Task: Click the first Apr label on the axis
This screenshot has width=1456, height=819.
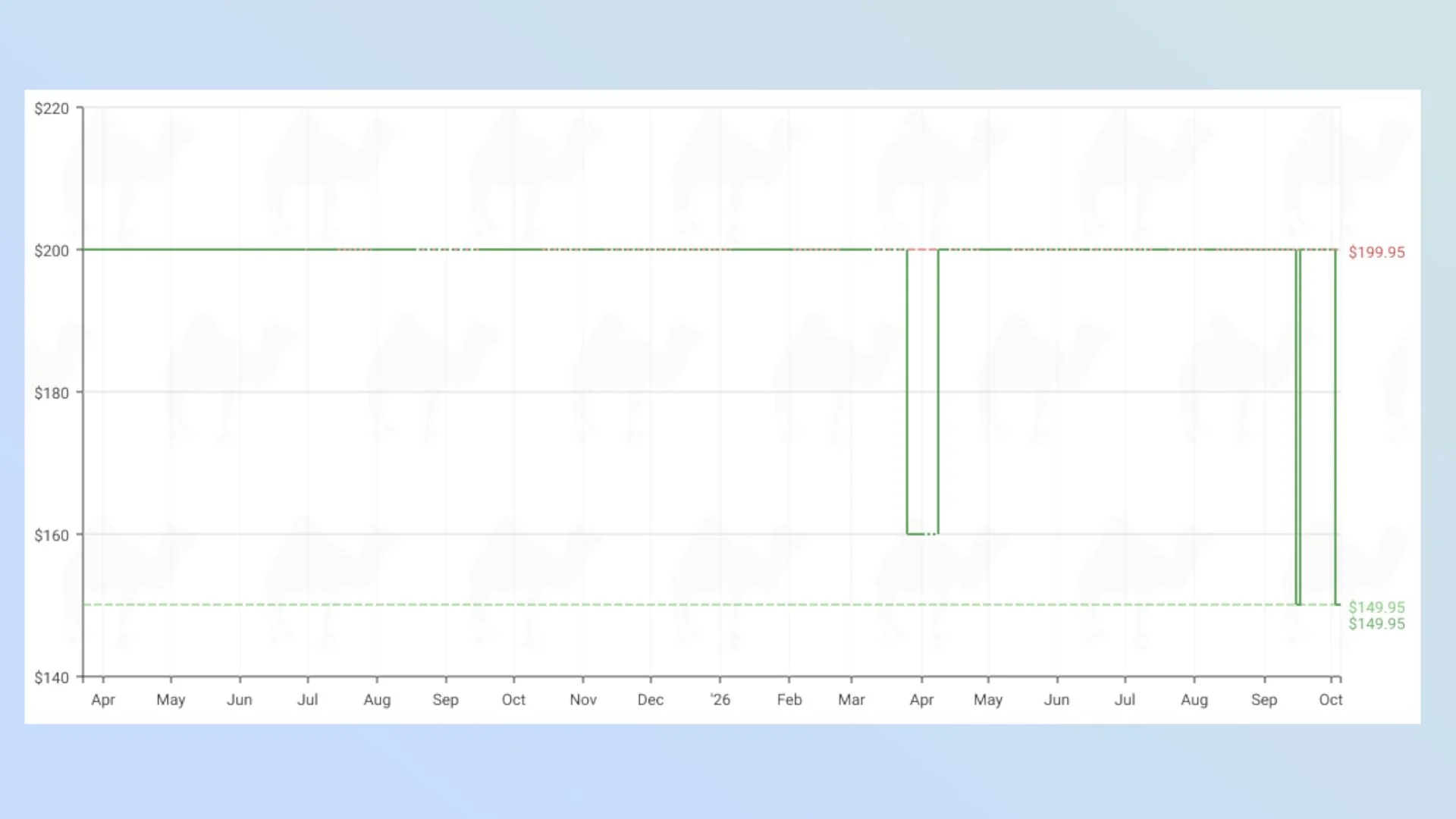Action: click(x=103, y=700)
